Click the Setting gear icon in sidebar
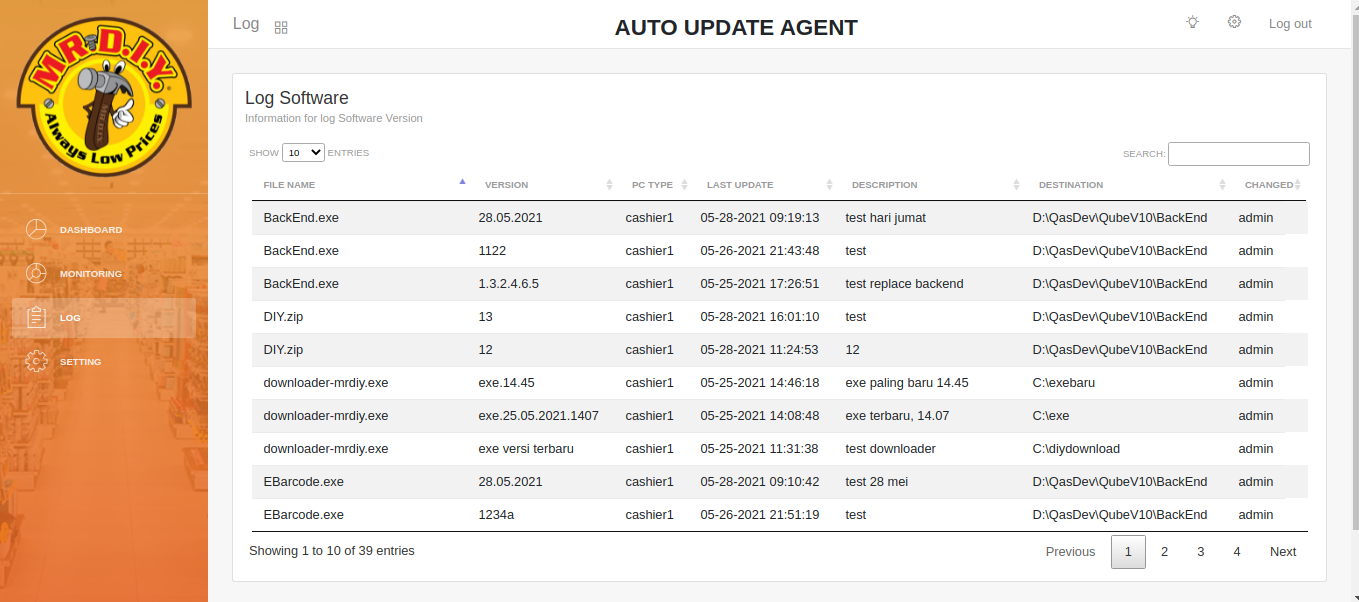 point(36,362)
